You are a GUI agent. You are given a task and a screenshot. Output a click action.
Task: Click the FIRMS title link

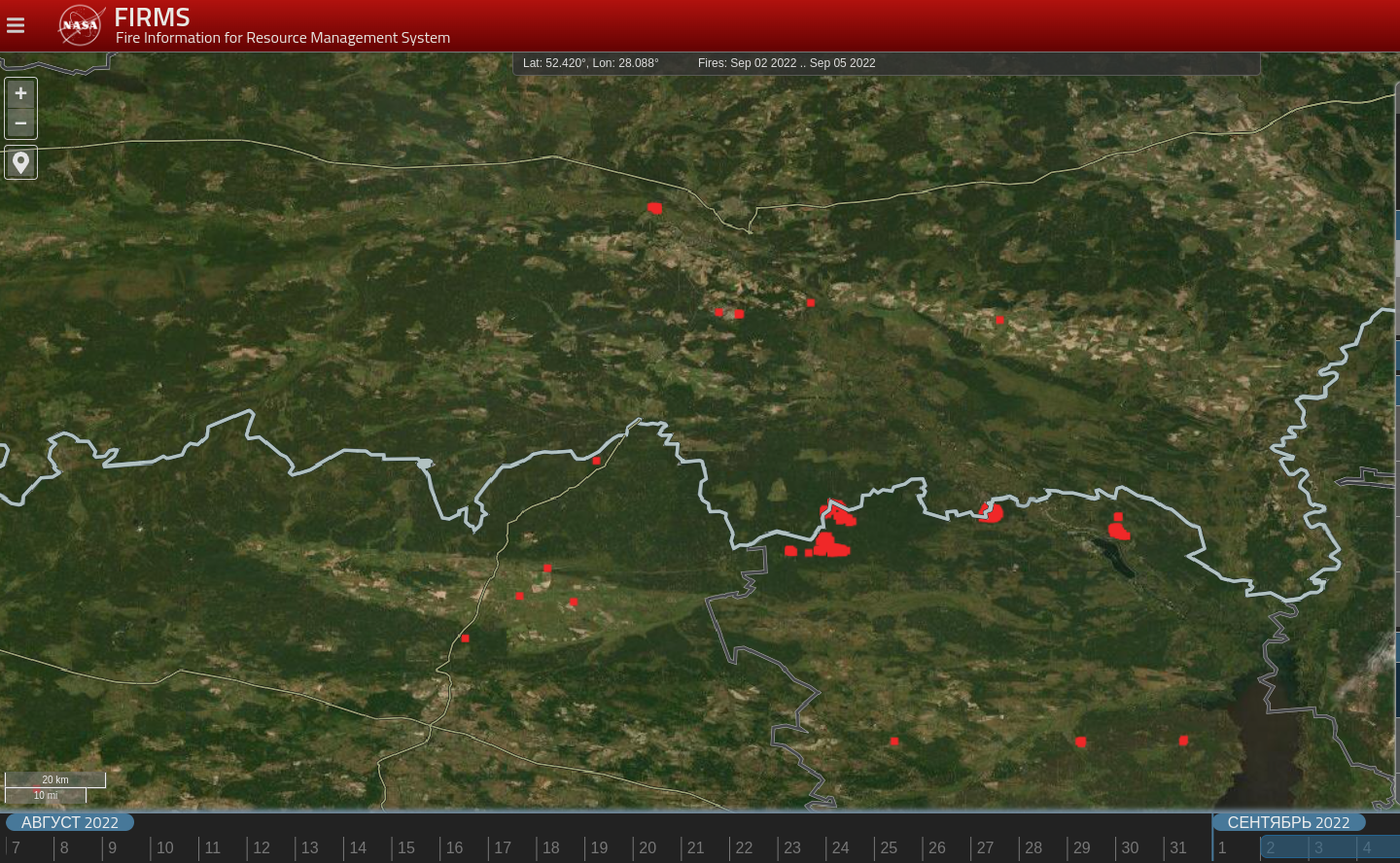point(152,17)
